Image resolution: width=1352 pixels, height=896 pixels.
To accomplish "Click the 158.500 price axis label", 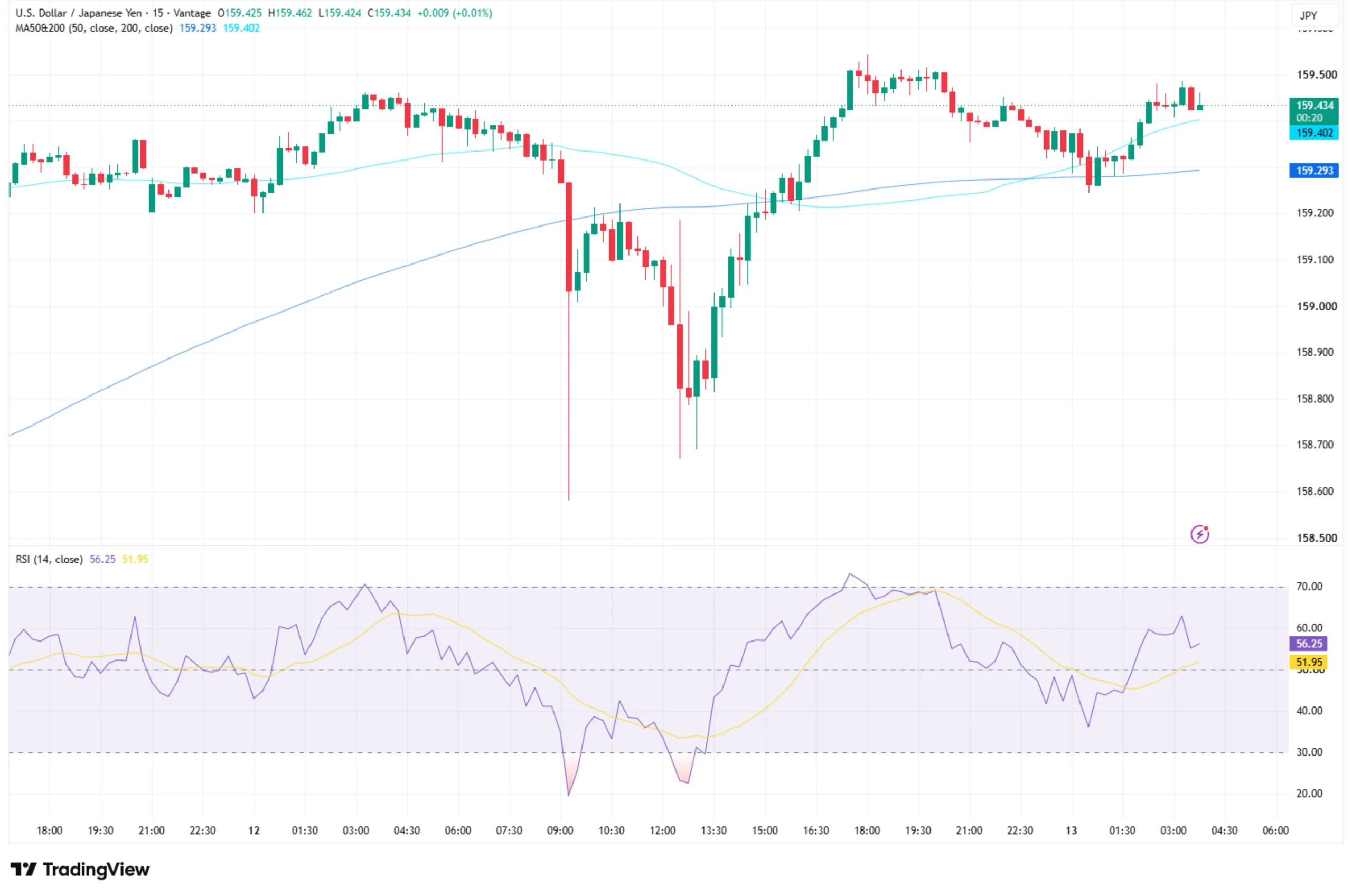I will pos(1317,537).
